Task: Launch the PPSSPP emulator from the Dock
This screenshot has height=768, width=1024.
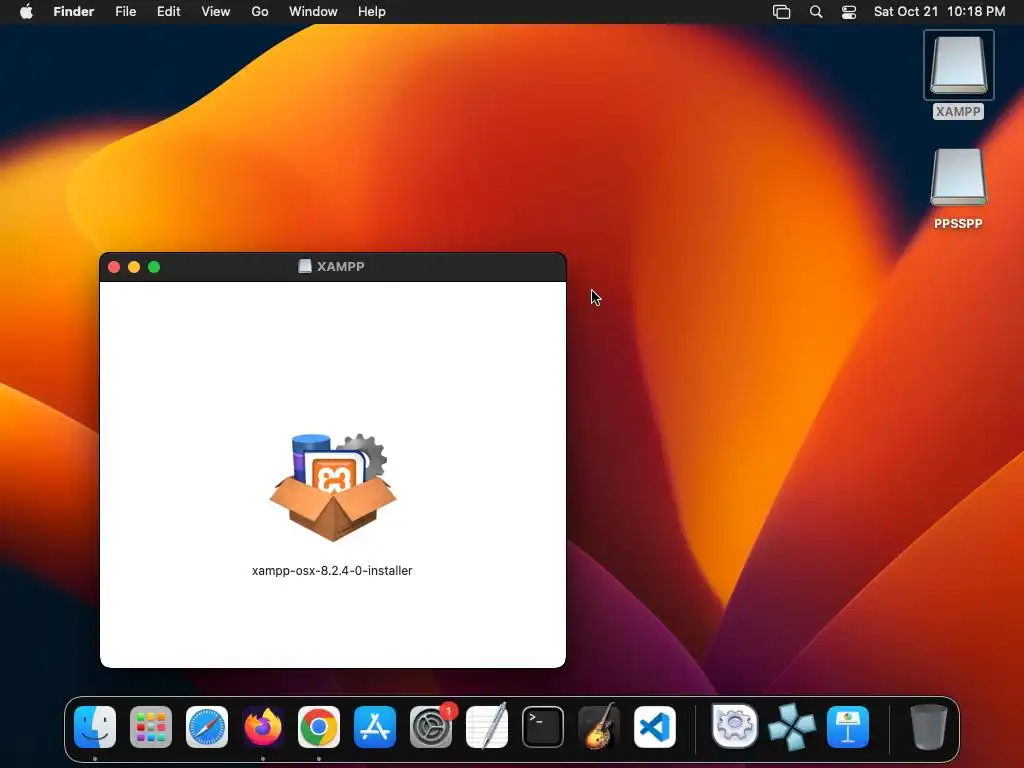Action: (x=792, y=727)
